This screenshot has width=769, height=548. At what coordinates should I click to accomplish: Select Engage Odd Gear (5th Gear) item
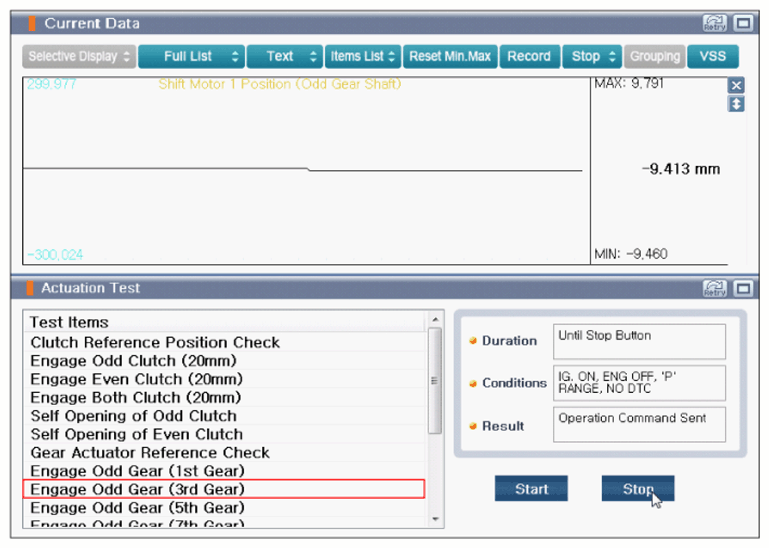[224, 507]
